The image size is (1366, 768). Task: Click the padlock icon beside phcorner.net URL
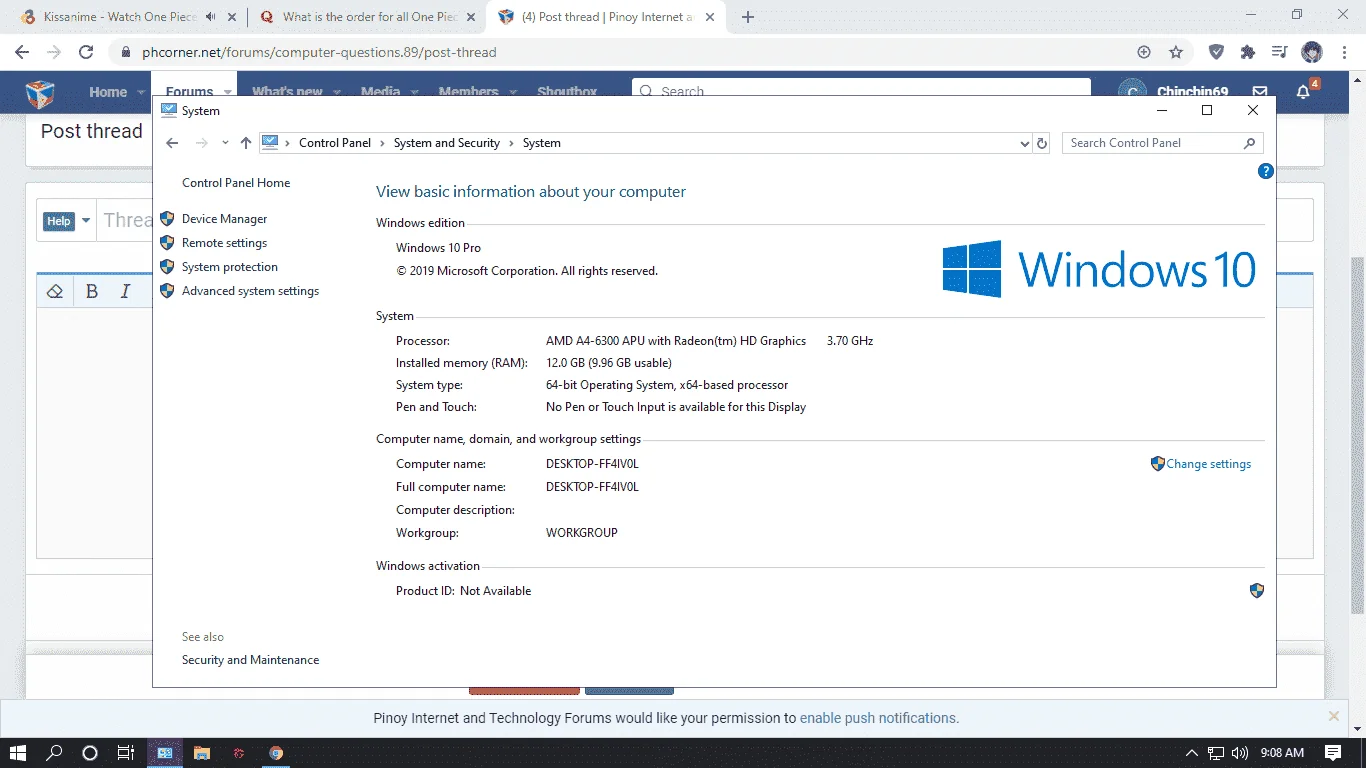(126, 52)
